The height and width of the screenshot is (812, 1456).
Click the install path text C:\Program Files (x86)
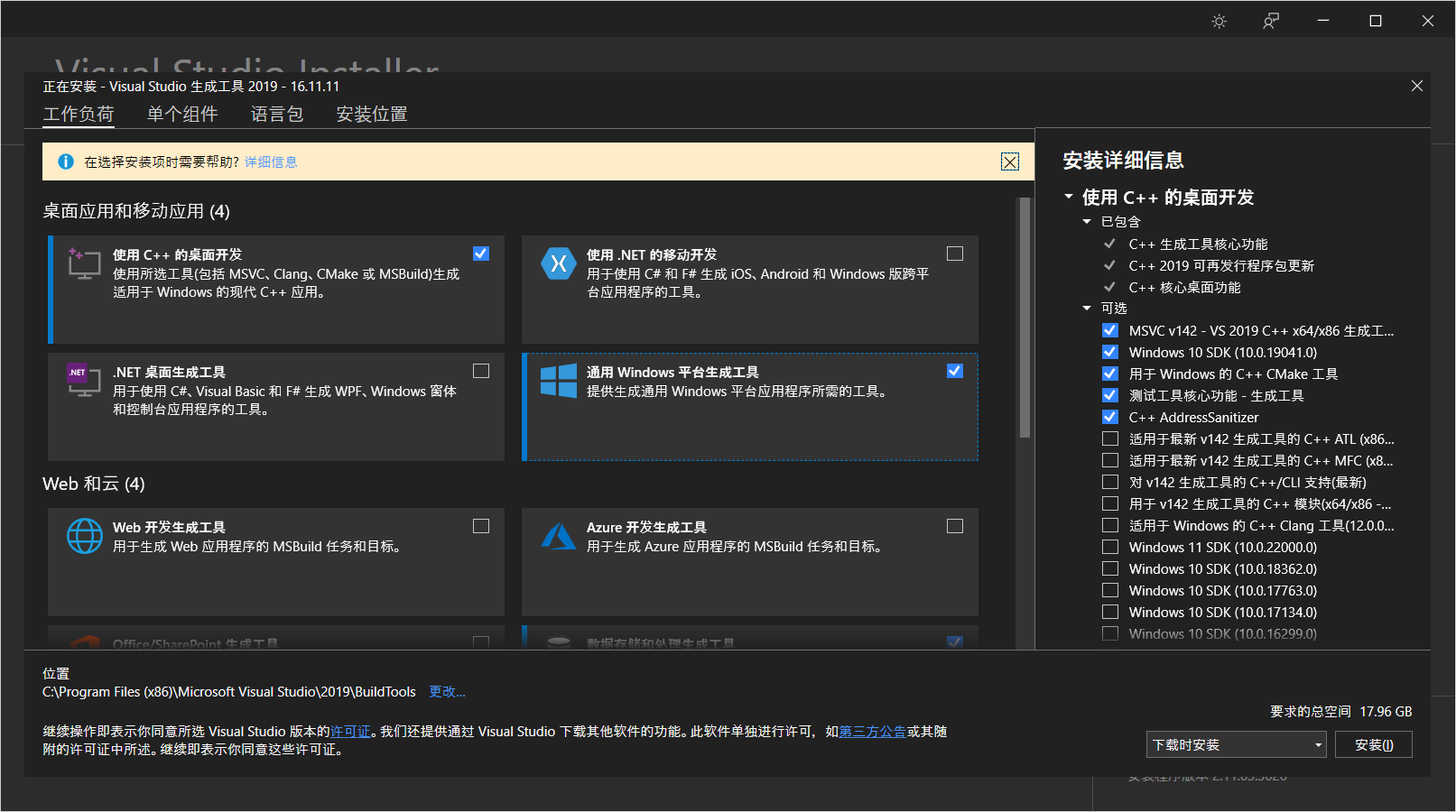229,691
